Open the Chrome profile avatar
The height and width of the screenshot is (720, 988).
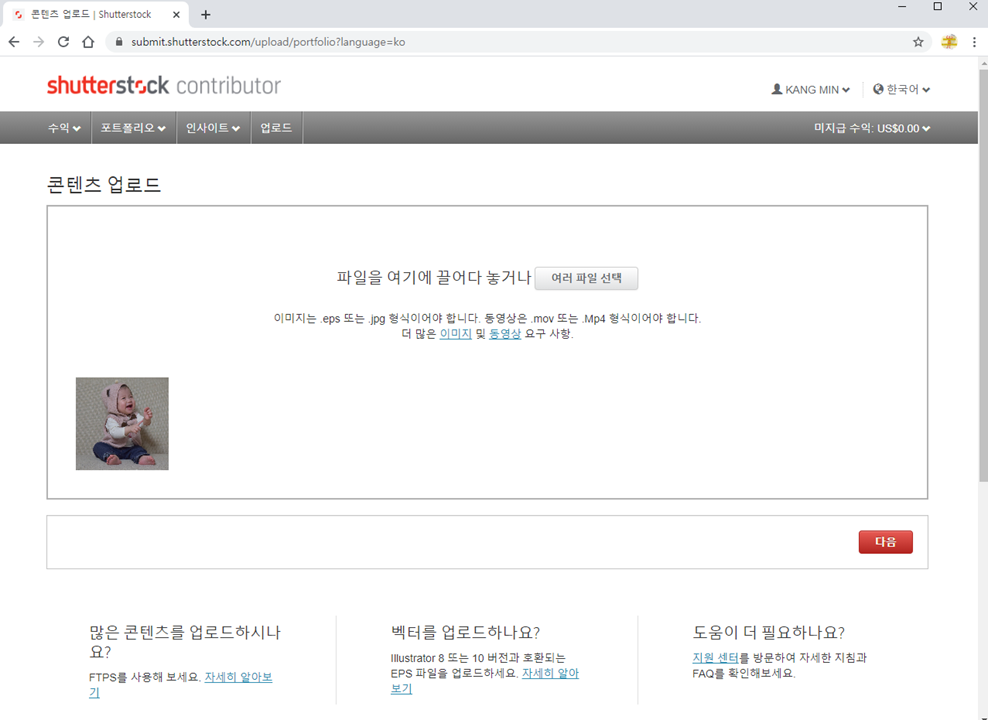coord(949,42)
